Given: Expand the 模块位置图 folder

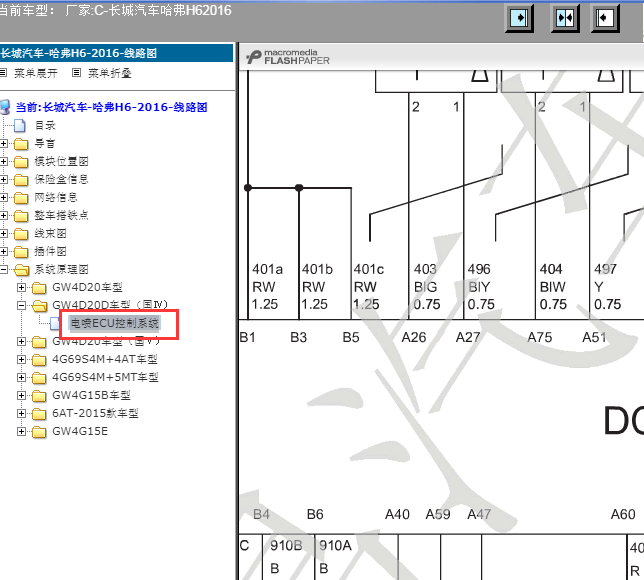Looking at the screenshot, I should 4,161.
